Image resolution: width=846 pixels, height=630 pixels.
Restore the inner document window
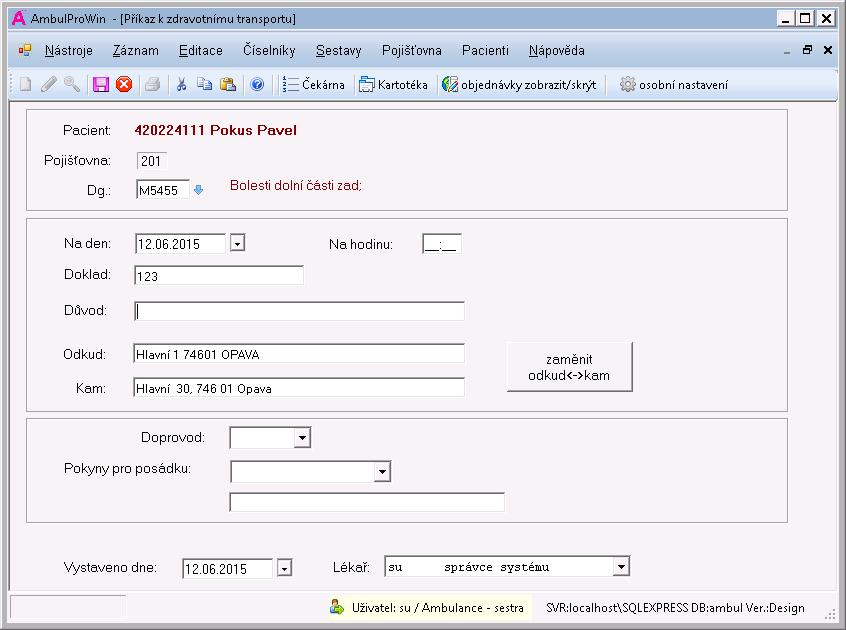click(807, 50)
